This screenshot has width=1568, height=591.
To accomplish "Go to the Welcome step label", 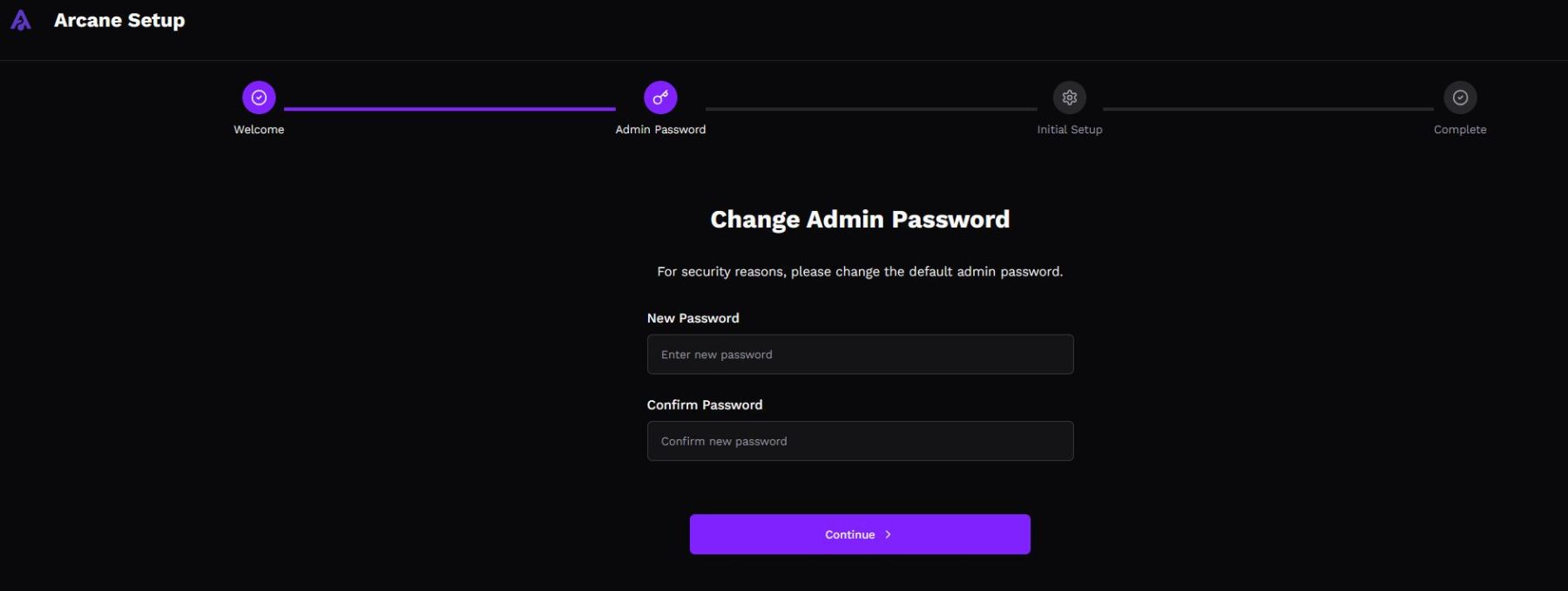I will pos(259,130).
